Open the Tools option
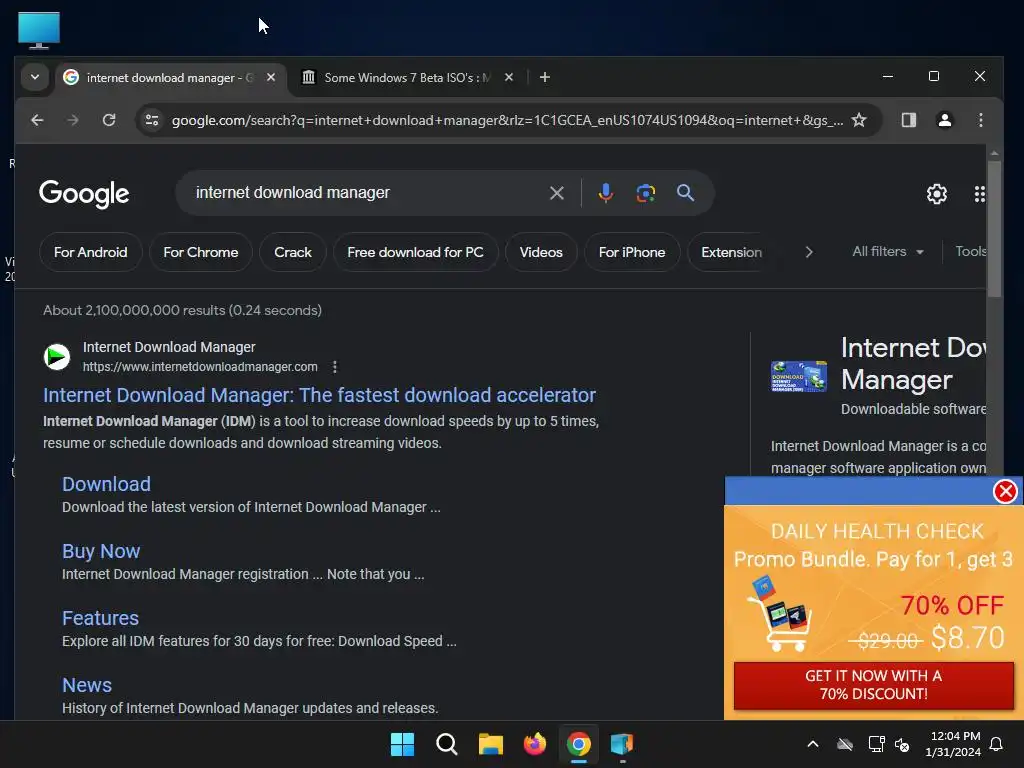 (x=970, y=251)
